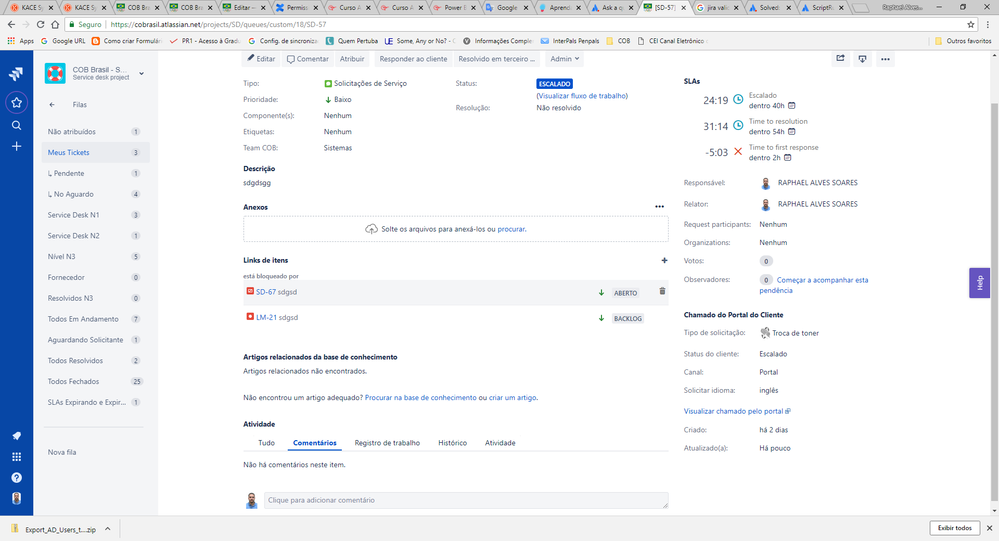Open more actions ellipsis in issue header

click(885, 59)
